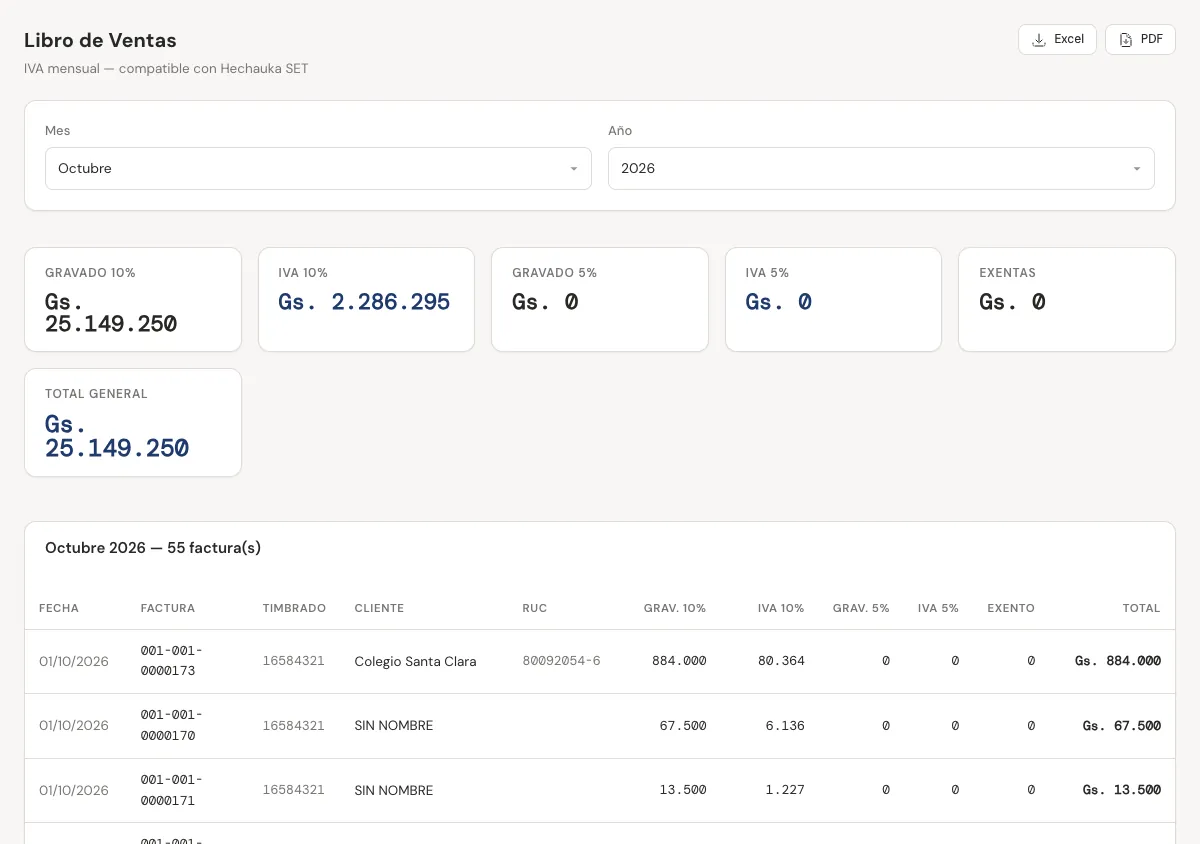Click the Octubre 2026 — 55 factura(s) heading
This screenshot has width=1200, height=844.
coord(153,548)
